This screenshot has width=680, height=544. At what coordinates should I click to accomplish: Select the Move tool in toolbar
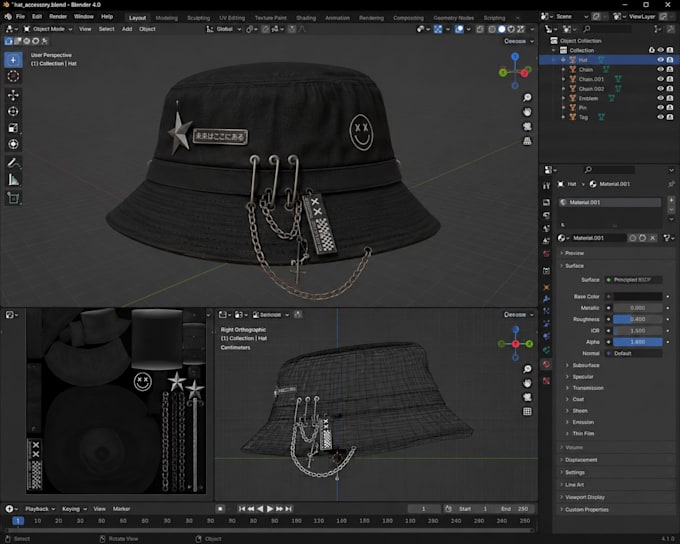[x=13, y=95]
